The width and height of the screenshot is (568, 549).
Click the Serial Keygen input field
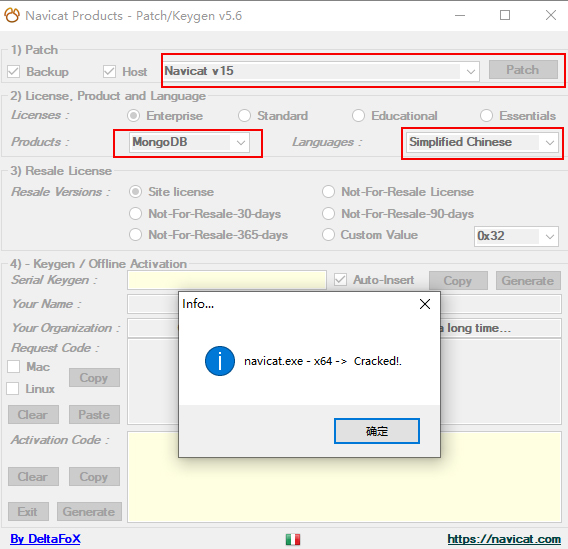click(227, 280)
